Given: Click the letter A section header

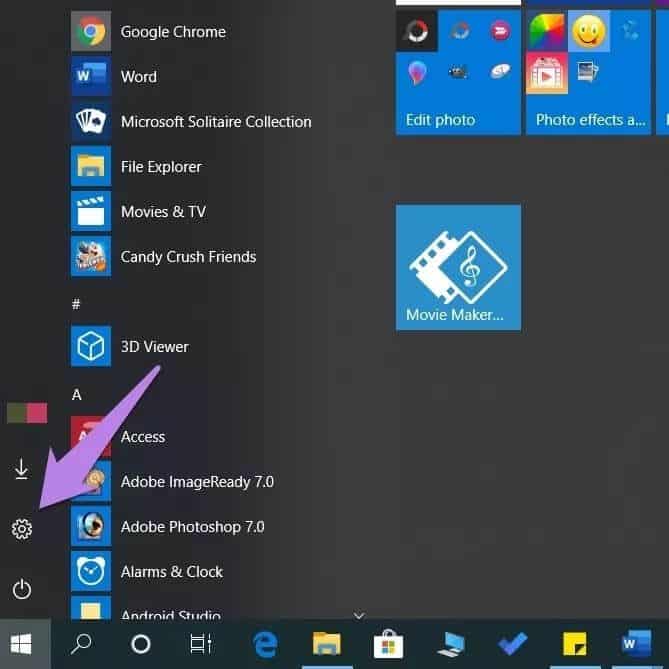Looking at the screenshot, I should click(x=77, y=395).
